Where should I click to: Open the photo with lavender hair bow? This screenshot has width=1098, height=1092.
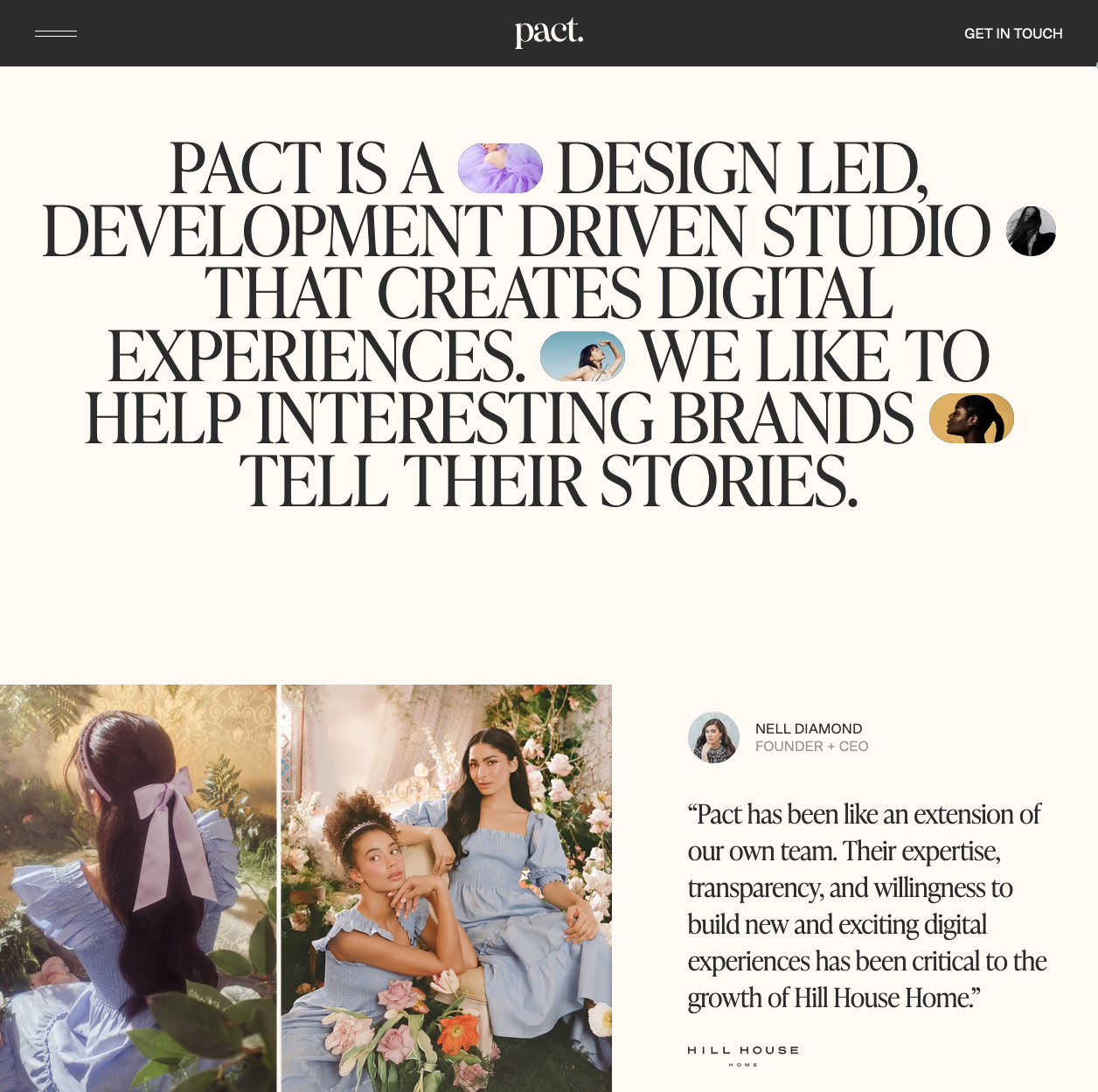point(138,888)
